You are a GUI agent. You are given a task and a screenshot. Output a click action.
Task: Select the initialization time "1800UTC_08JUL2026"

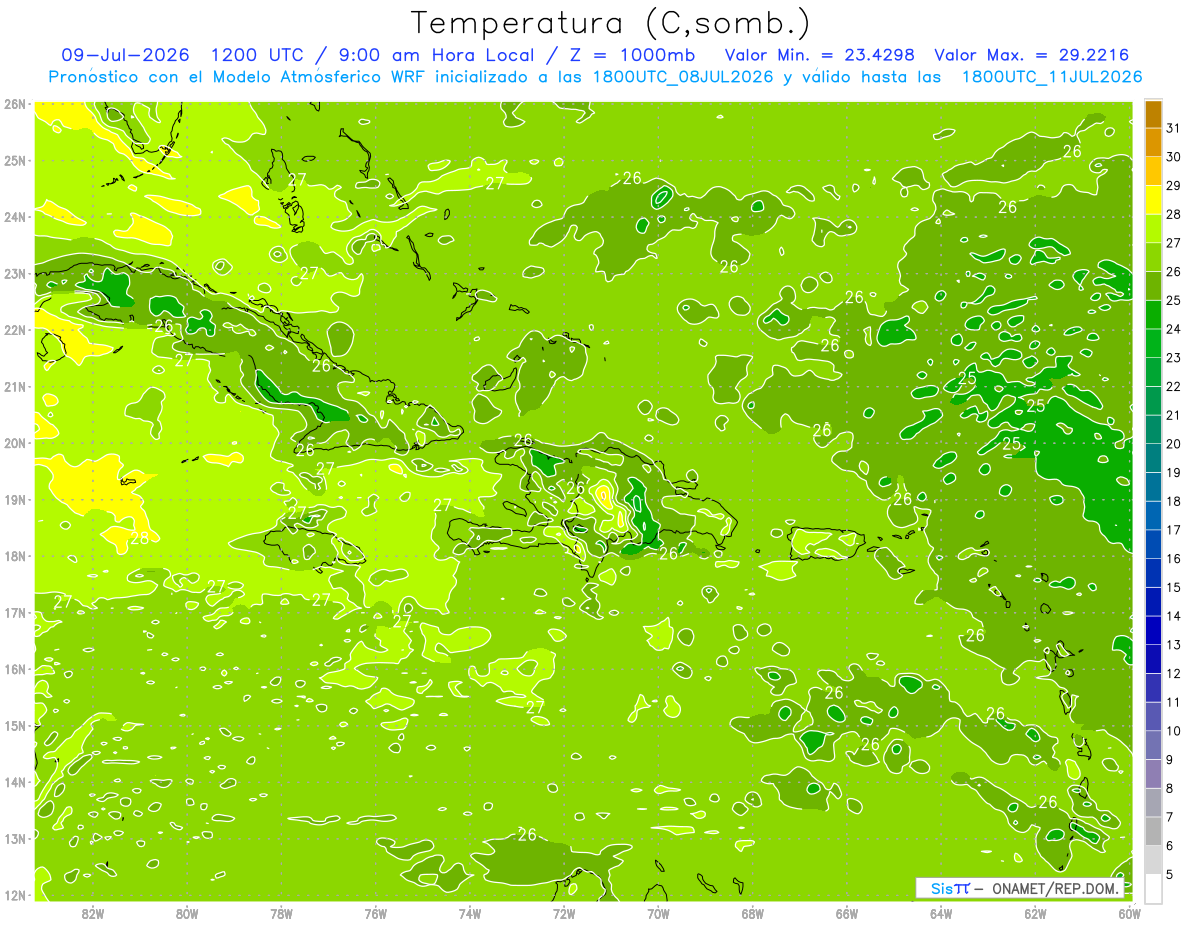[x=683, y=76]
